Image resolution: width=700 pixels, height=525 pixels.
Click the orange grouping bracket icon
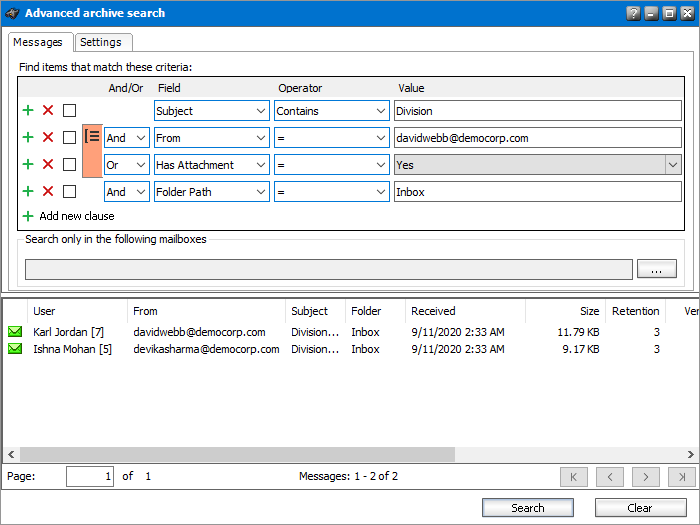click(x=92, y=137)
